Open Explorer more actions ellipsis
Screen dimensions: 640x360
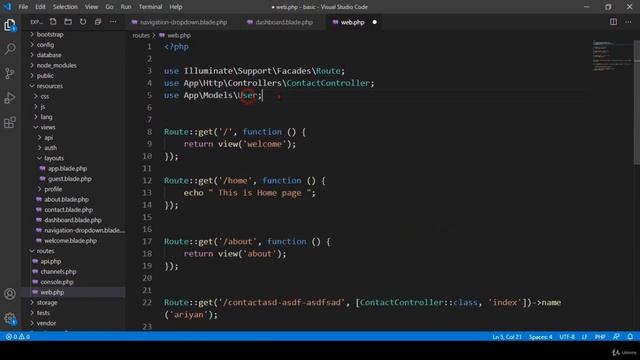pos(113,22)
